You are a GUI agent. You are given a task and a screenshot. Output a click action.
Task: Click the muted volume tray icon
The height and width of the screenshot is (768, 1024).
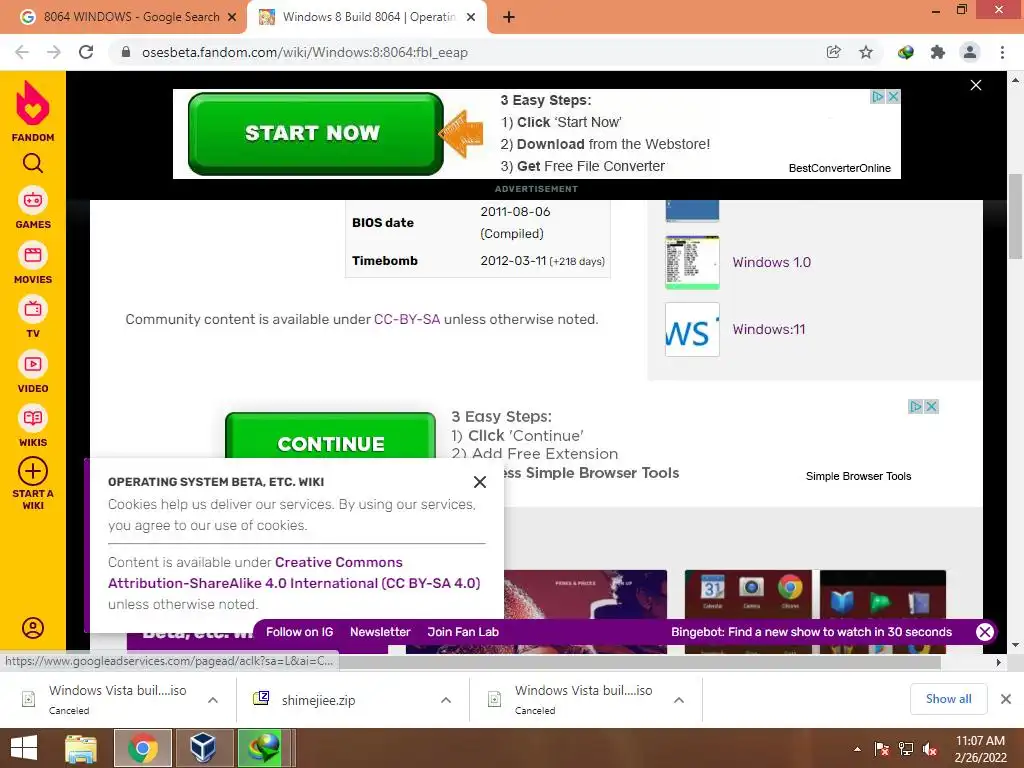930,748
